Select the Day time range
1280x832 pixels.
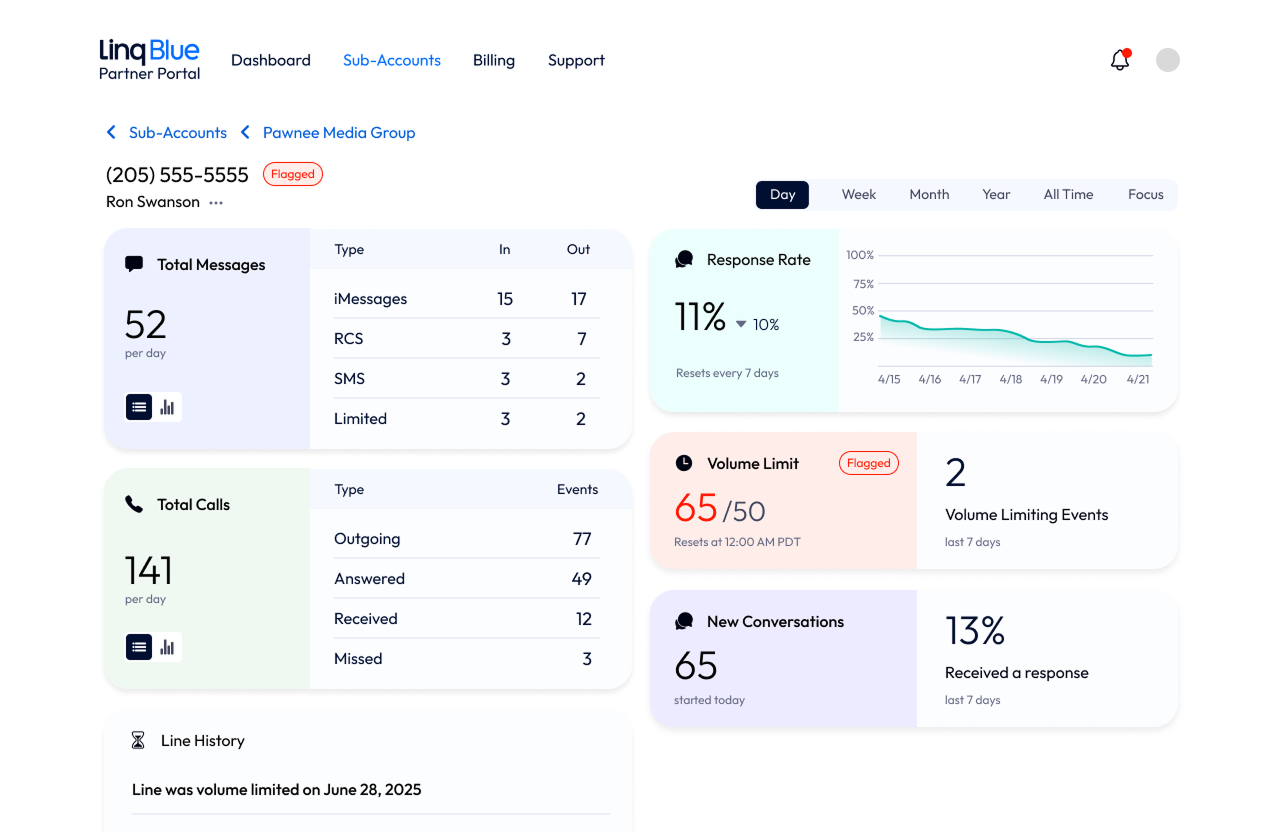[783, 194]
